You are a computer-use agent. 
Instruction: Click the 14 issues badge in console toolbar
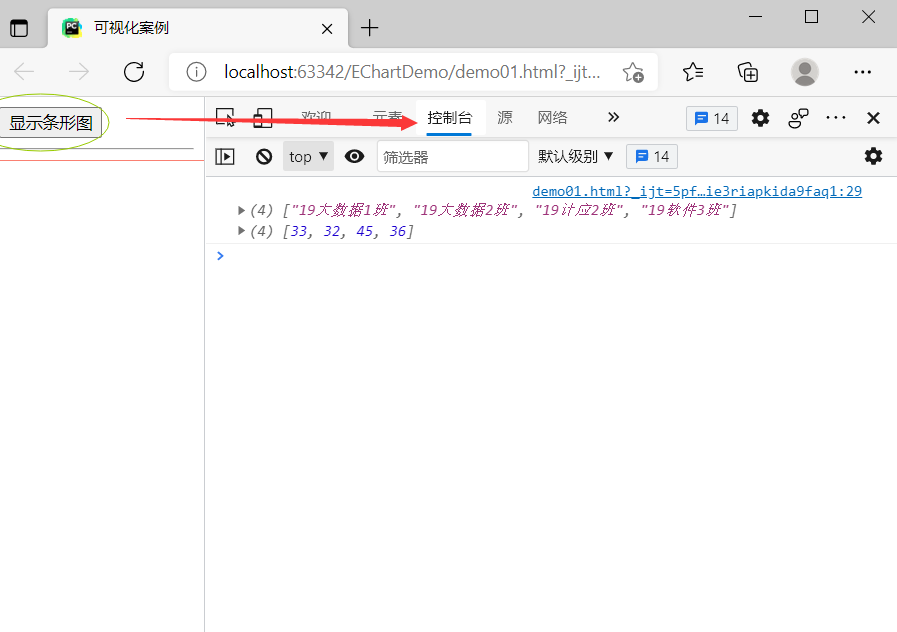coord(652,157)
